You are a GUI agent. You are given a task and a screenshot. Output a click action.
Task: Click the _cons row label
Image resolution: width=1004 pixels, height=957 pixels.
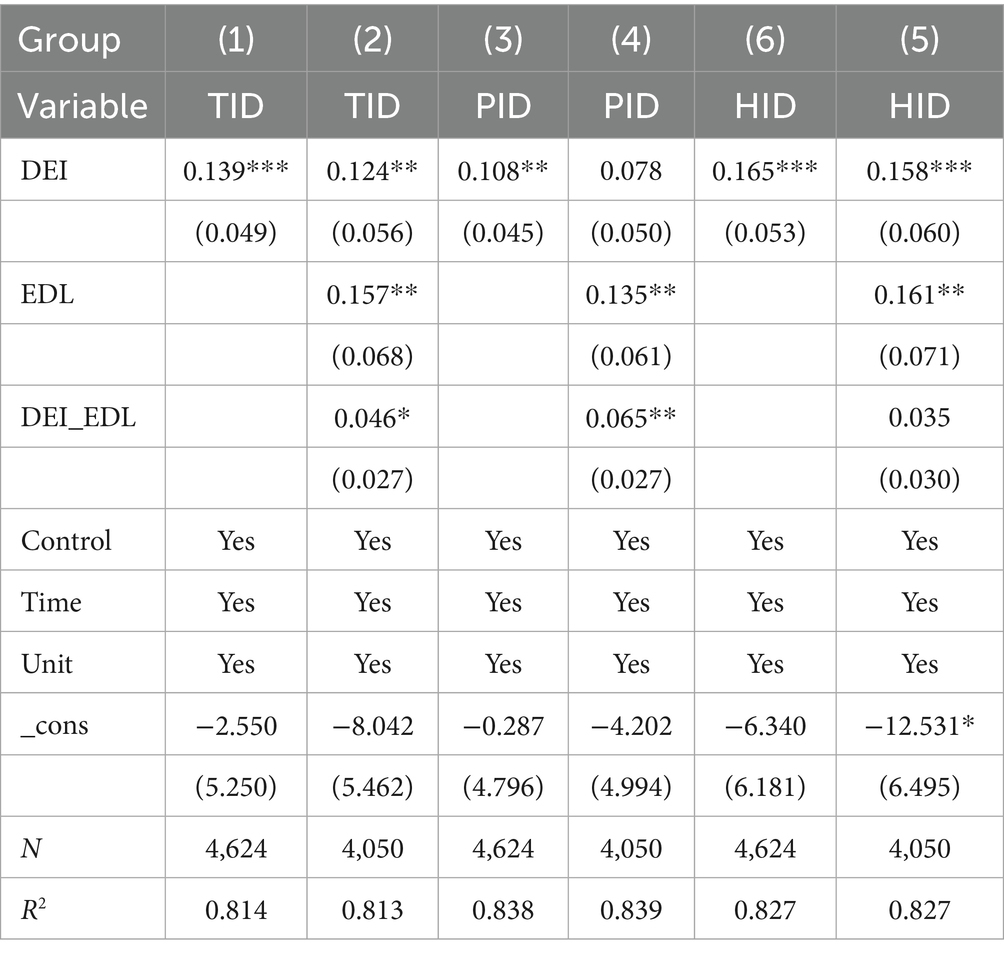coord(55,725)
